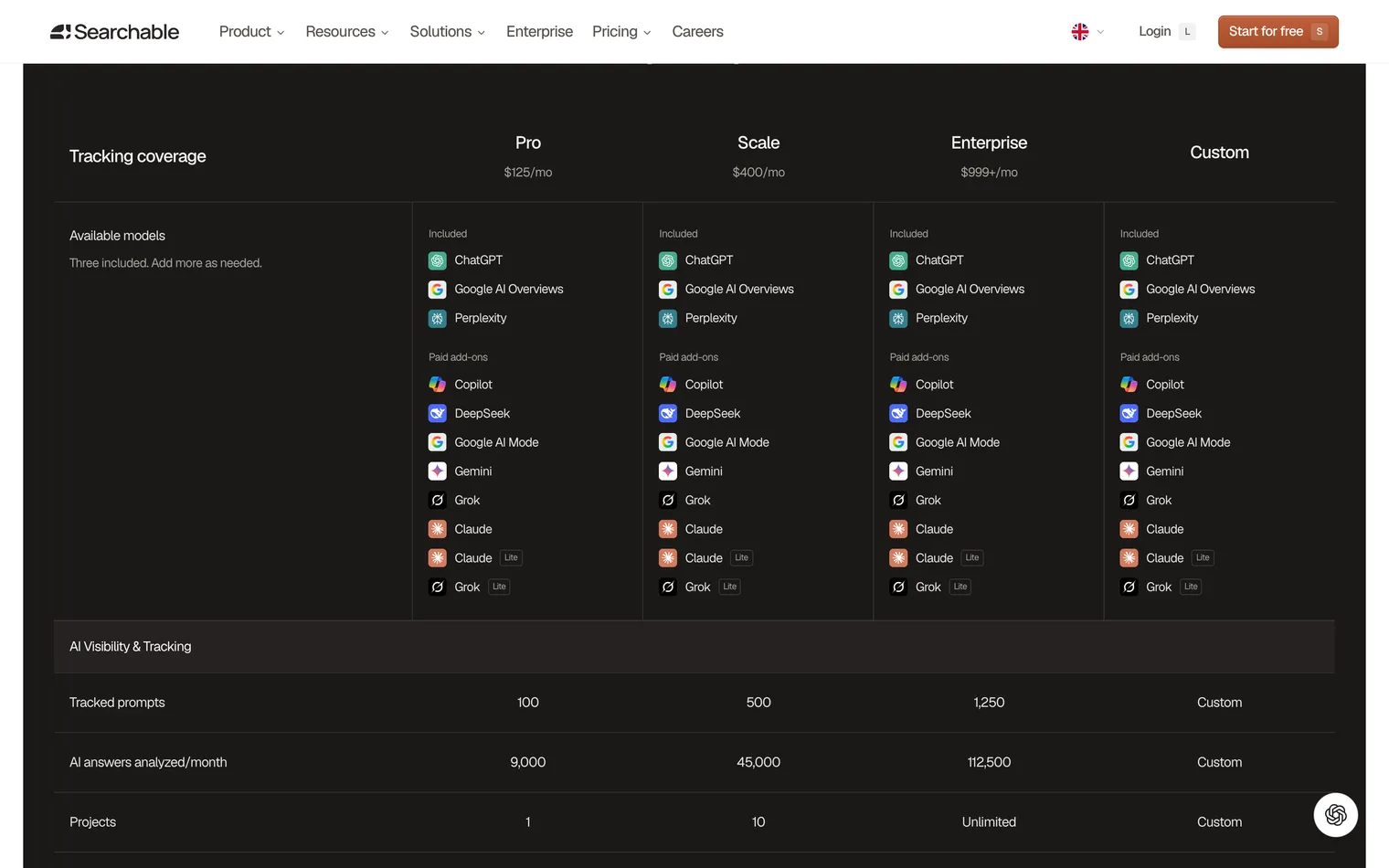The width and height of the screenshot is (1389, 868).
Task: Click the Projects row label
Action: pyautogui.click(x=92, y=822)
